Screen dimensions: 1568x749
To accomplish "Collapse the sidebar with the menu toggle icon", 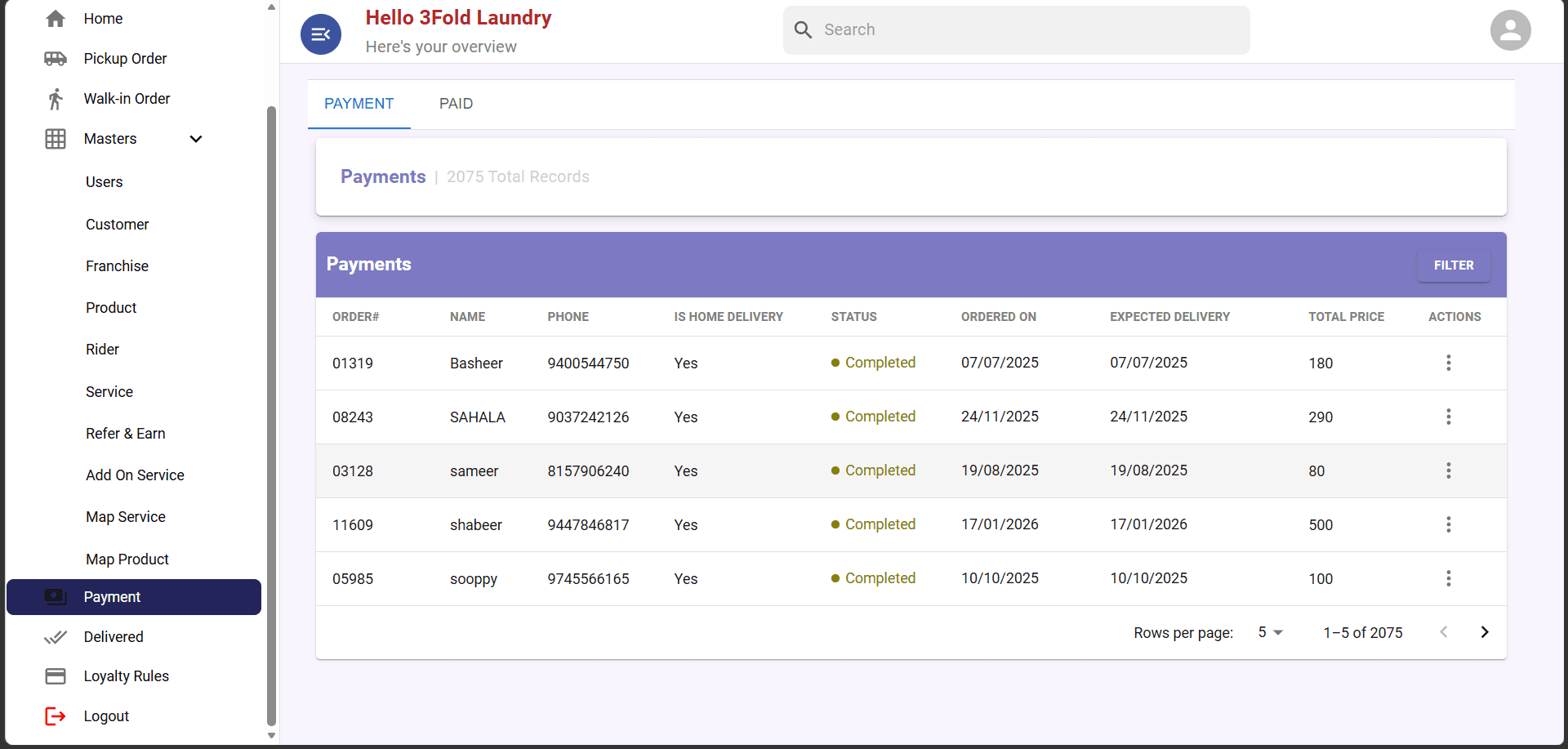I will (x=321, y=34).
